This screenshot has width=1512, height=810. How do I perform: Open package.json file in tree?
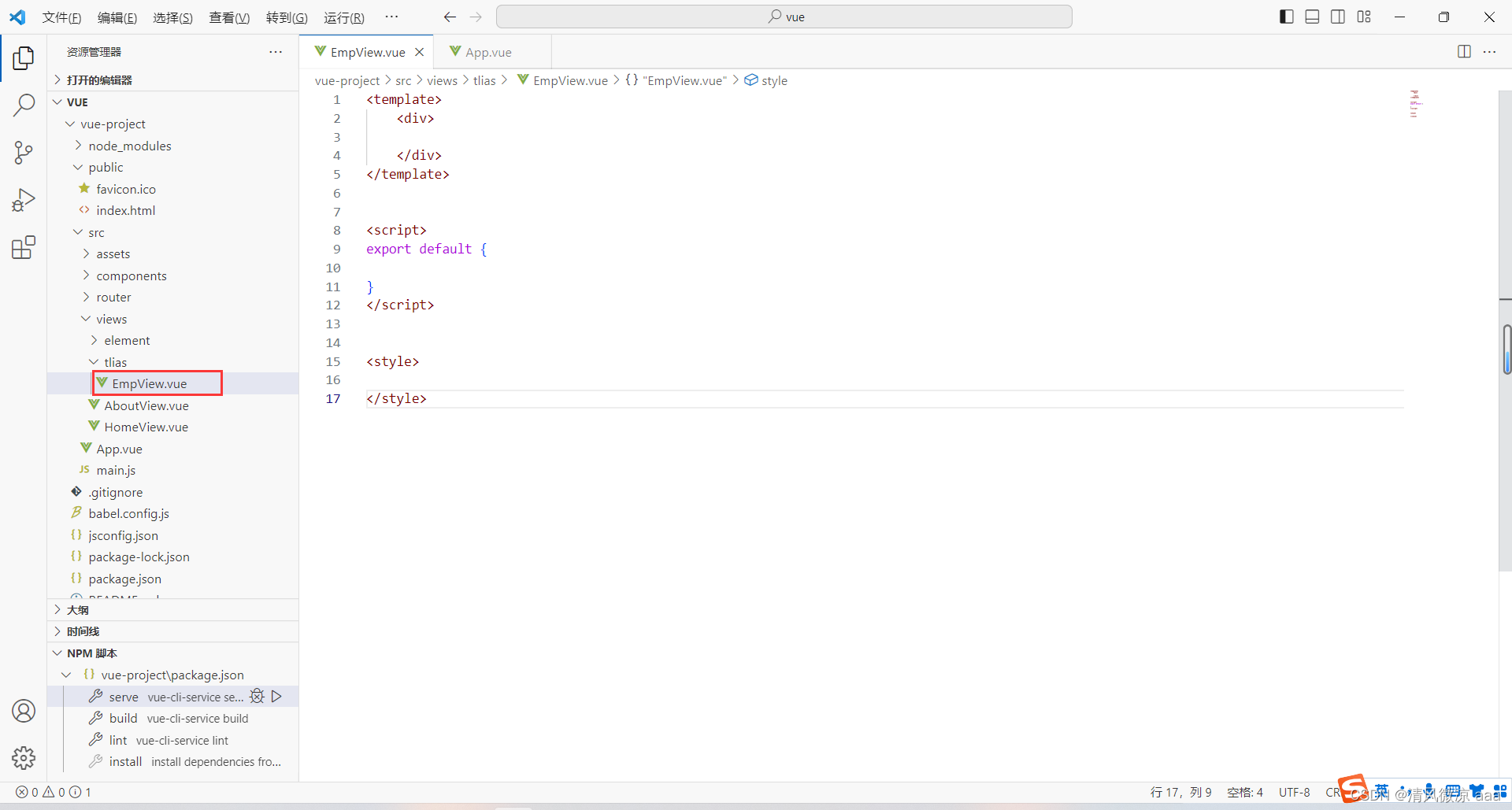(x=173, y=579)
